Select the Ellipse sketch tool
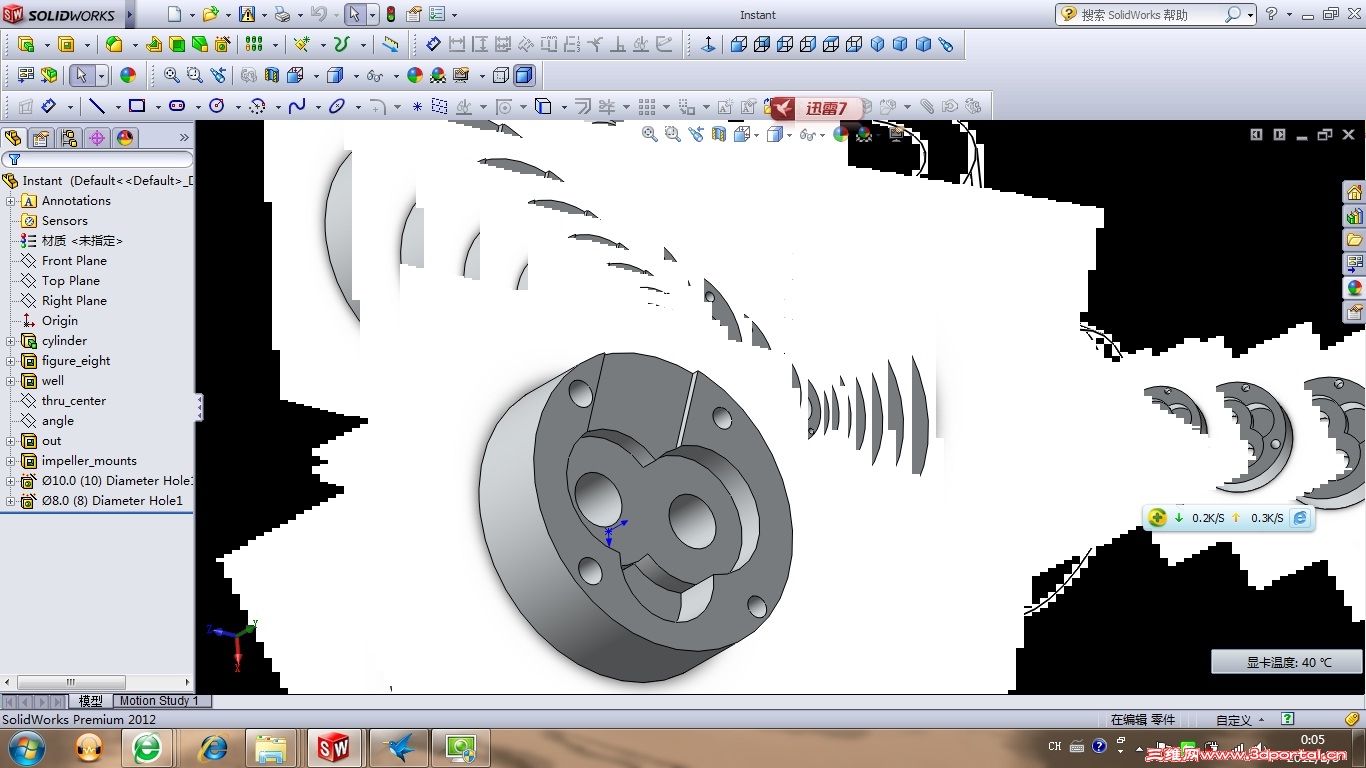1366x768 pixels. (x=337, y=106)
